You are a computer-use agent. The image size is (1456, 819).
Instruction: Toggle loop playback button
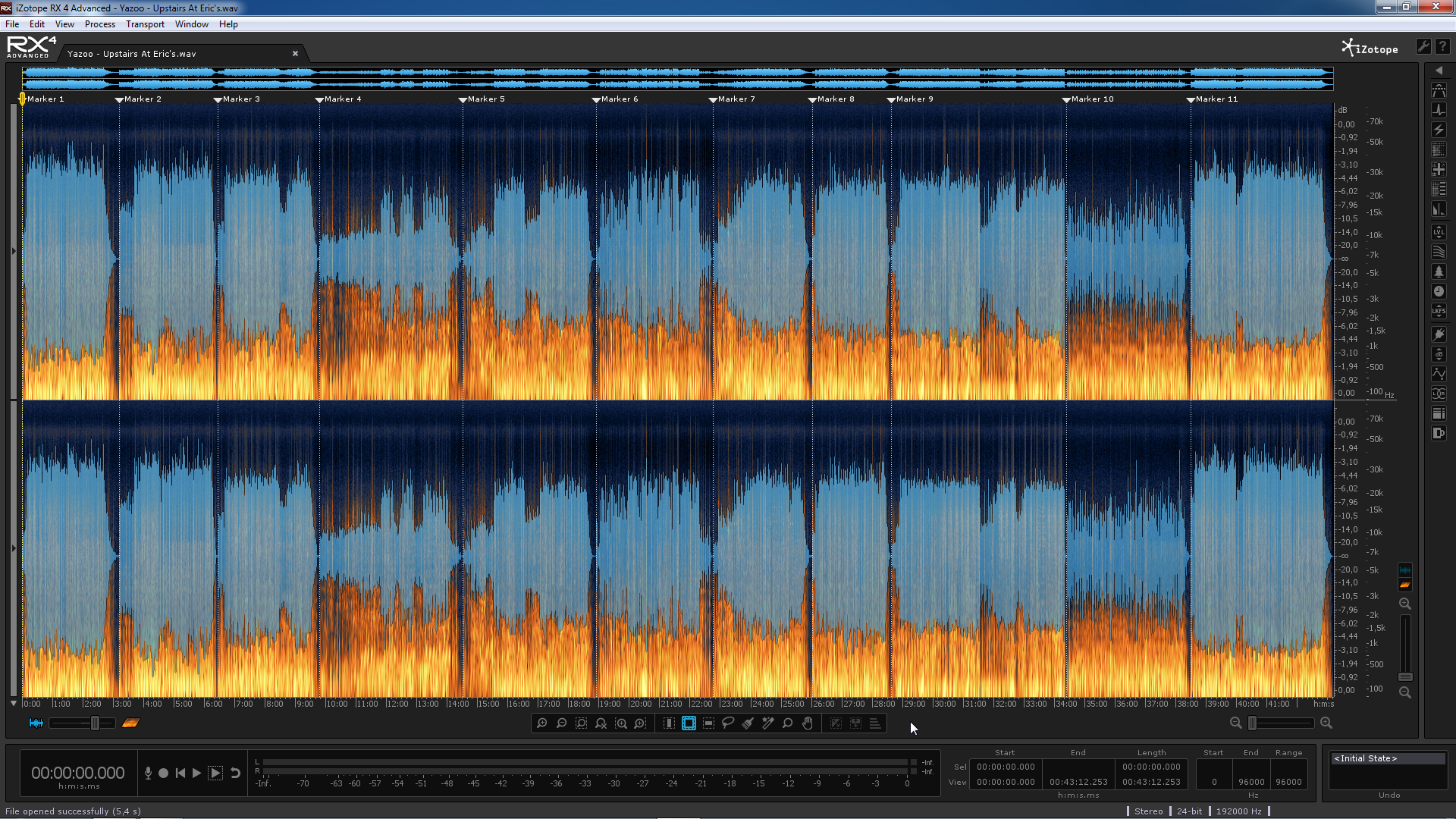point(235,773)
